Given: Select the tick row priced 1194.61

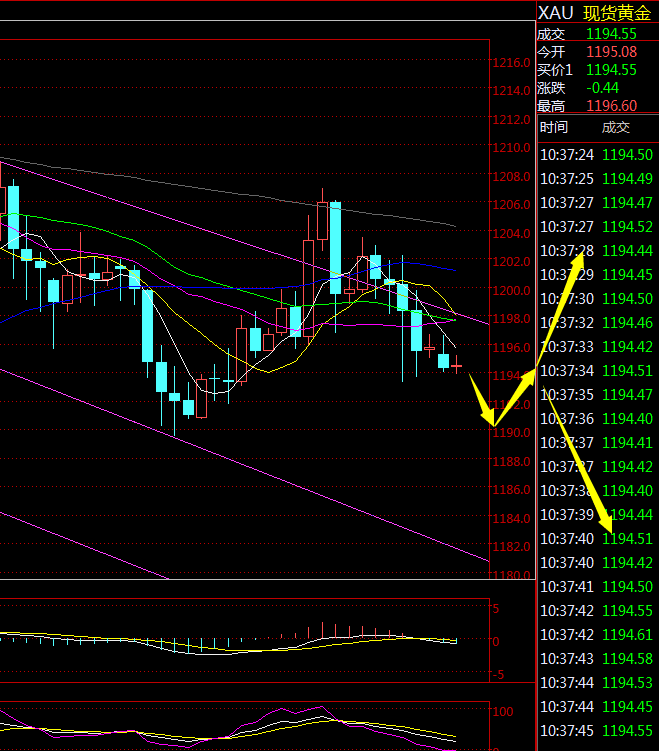Looking at the screenshot, I should pos(628,634).
